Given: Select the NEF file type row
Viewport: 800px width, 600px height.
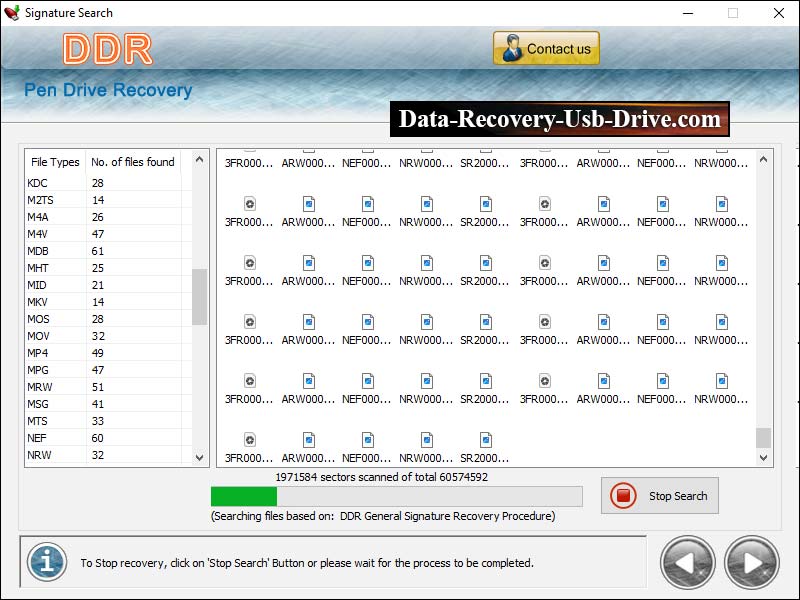Looking at the screenshot, I should tap(109, 438).
